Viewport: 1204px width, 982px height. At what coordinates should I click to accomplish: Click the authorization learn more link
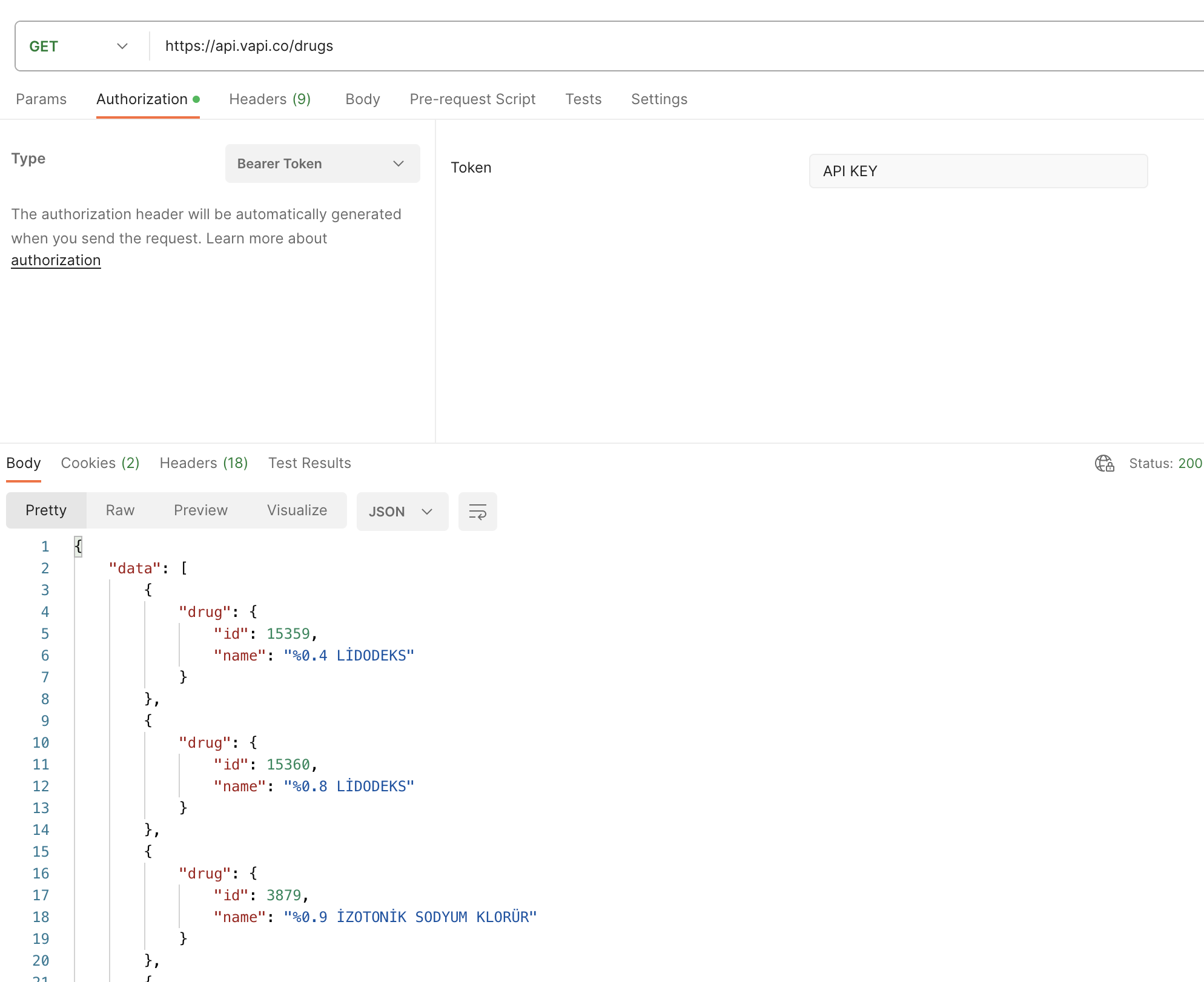coord(56,260)
